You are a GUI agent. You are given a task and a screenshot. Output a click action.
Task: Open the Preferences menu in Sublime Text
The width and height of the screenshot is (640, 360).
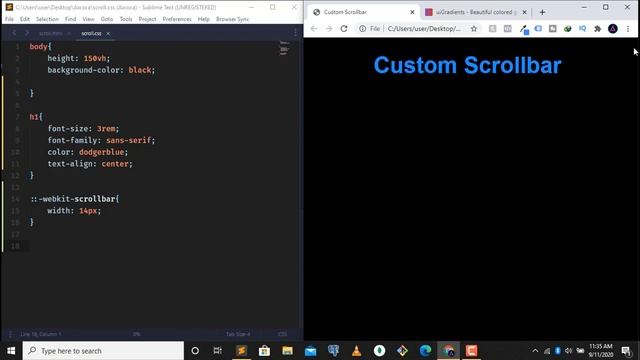click(177, 19)
